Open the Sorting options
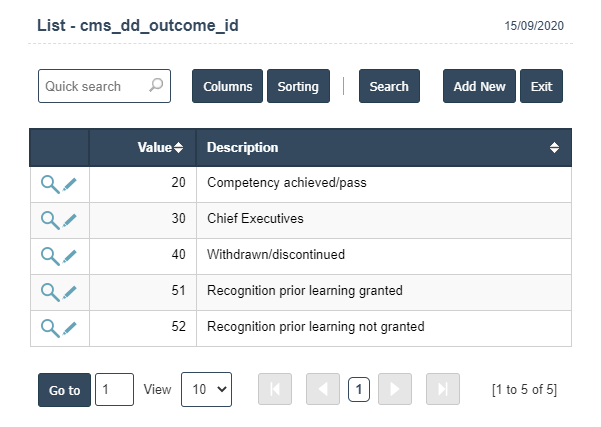 298,86
